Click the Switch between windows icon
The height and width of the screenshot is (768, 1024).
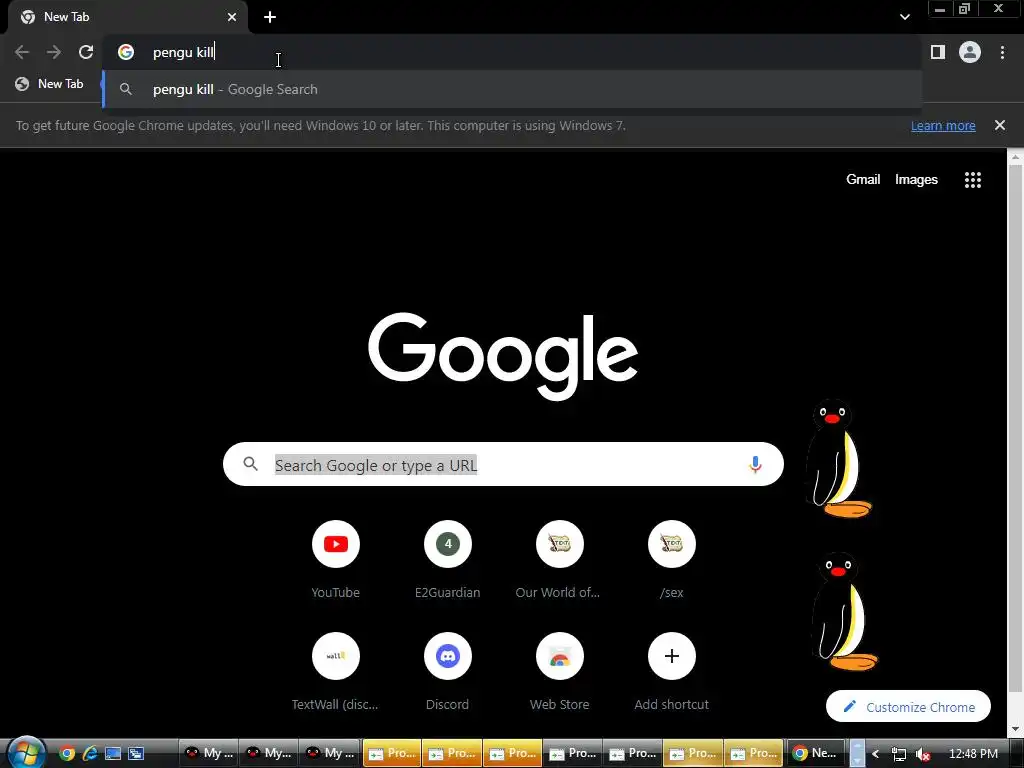pos(136,754)
